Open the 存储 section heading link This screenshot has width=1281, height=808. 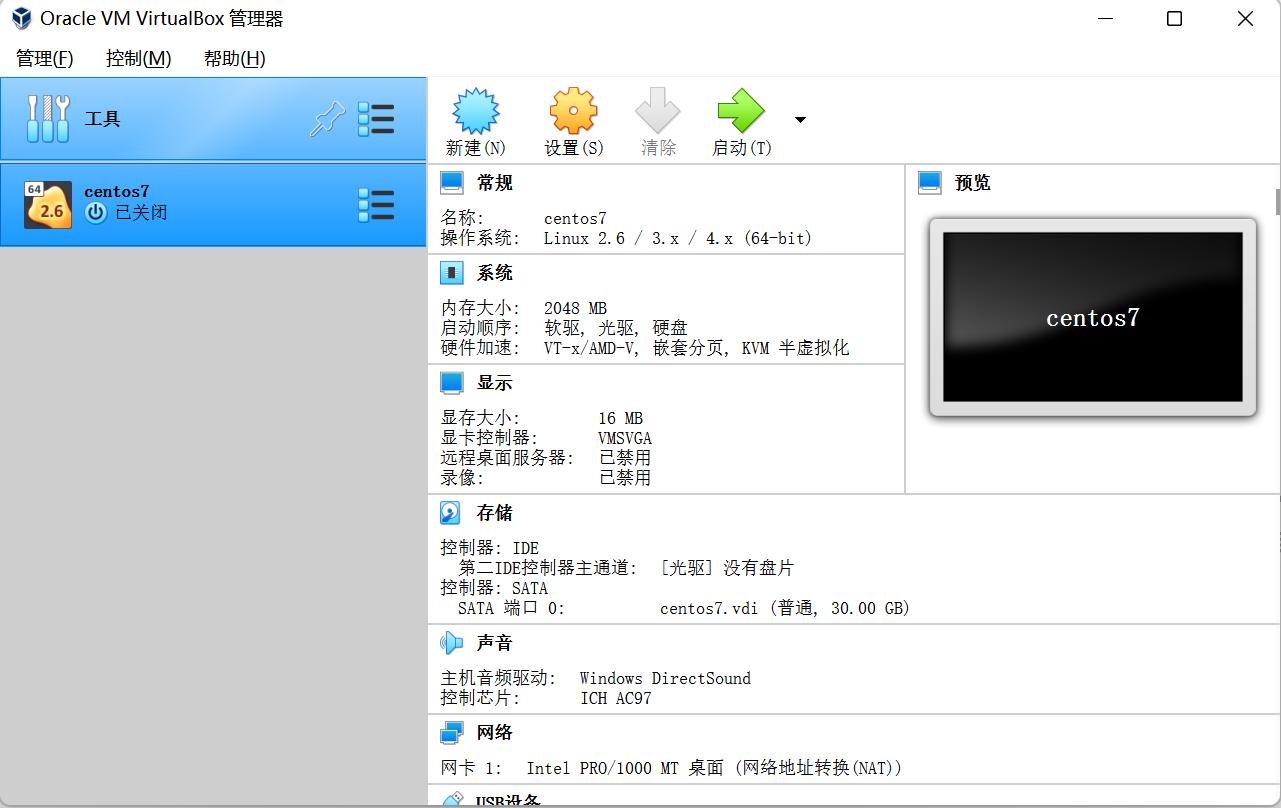[x=495, y=513]
